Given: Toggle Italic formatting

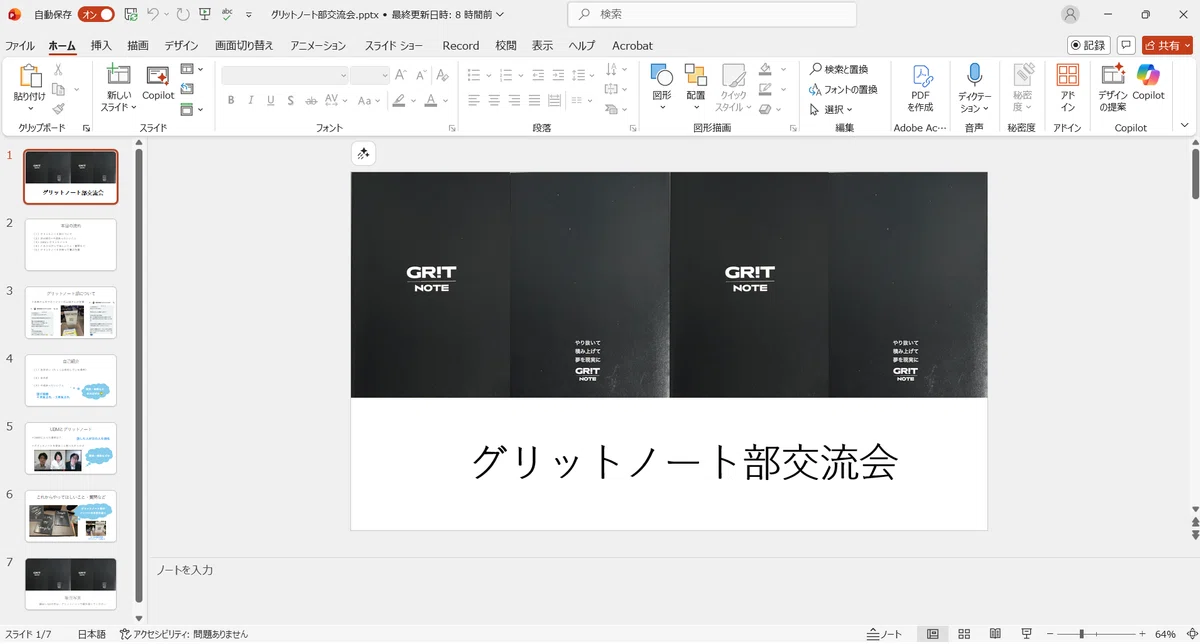Looking at the screenshot, I should pos(251,100).
